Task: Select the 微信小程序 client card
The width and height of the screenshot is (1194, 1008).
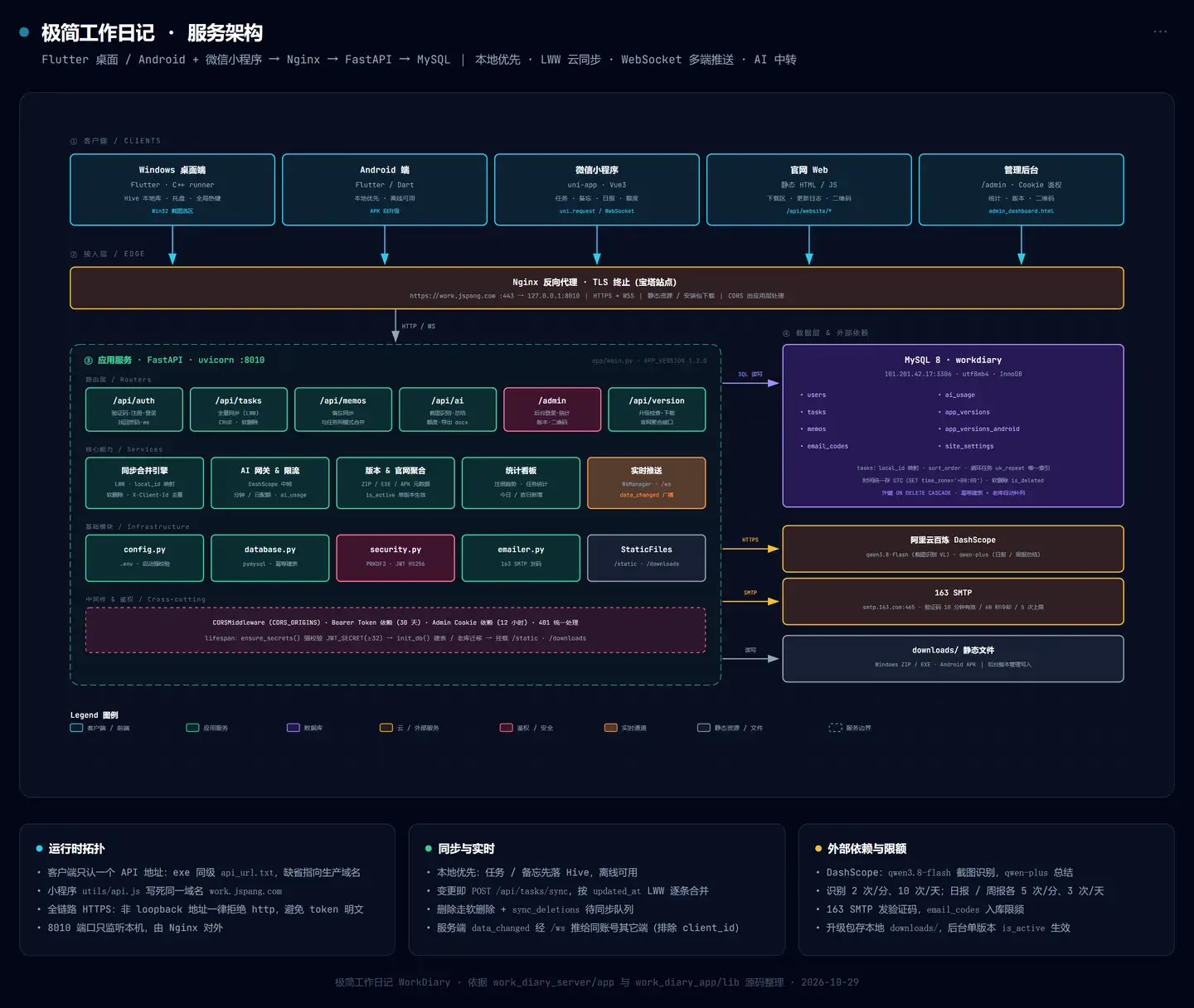Action: point(597,190)
